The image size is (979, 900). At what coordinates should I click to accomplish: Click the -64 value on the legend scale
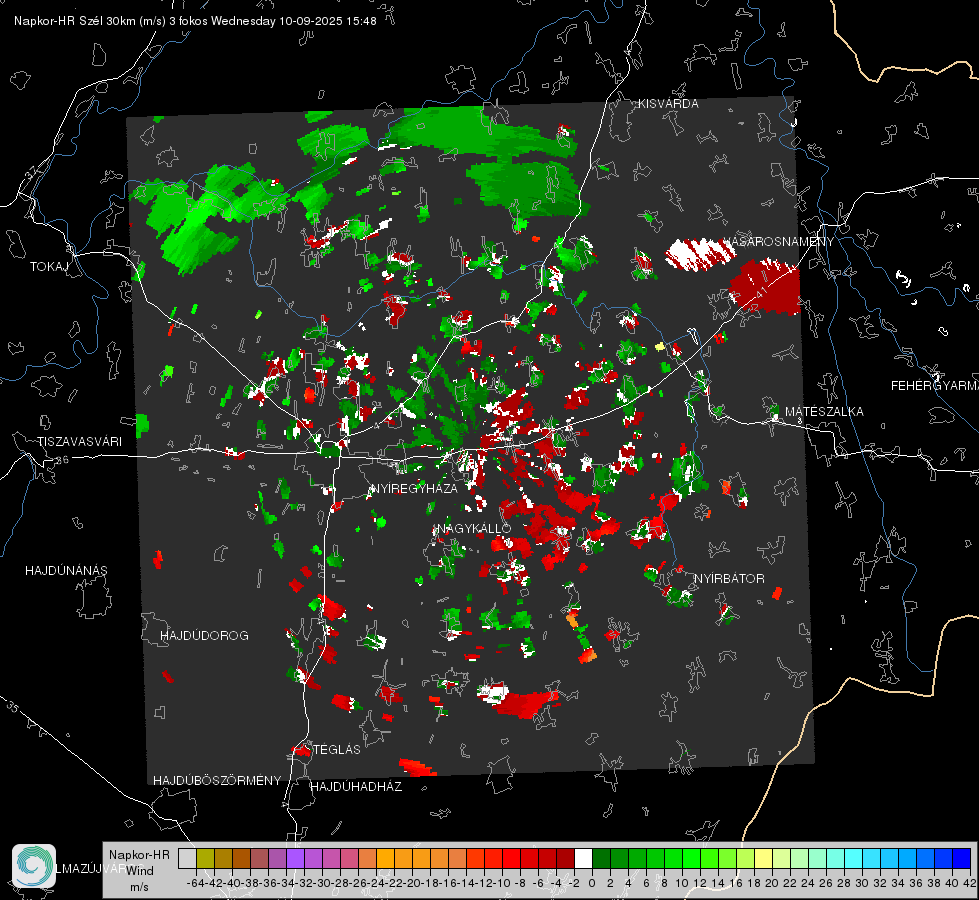pyautogui.click(x=195, y=883)
